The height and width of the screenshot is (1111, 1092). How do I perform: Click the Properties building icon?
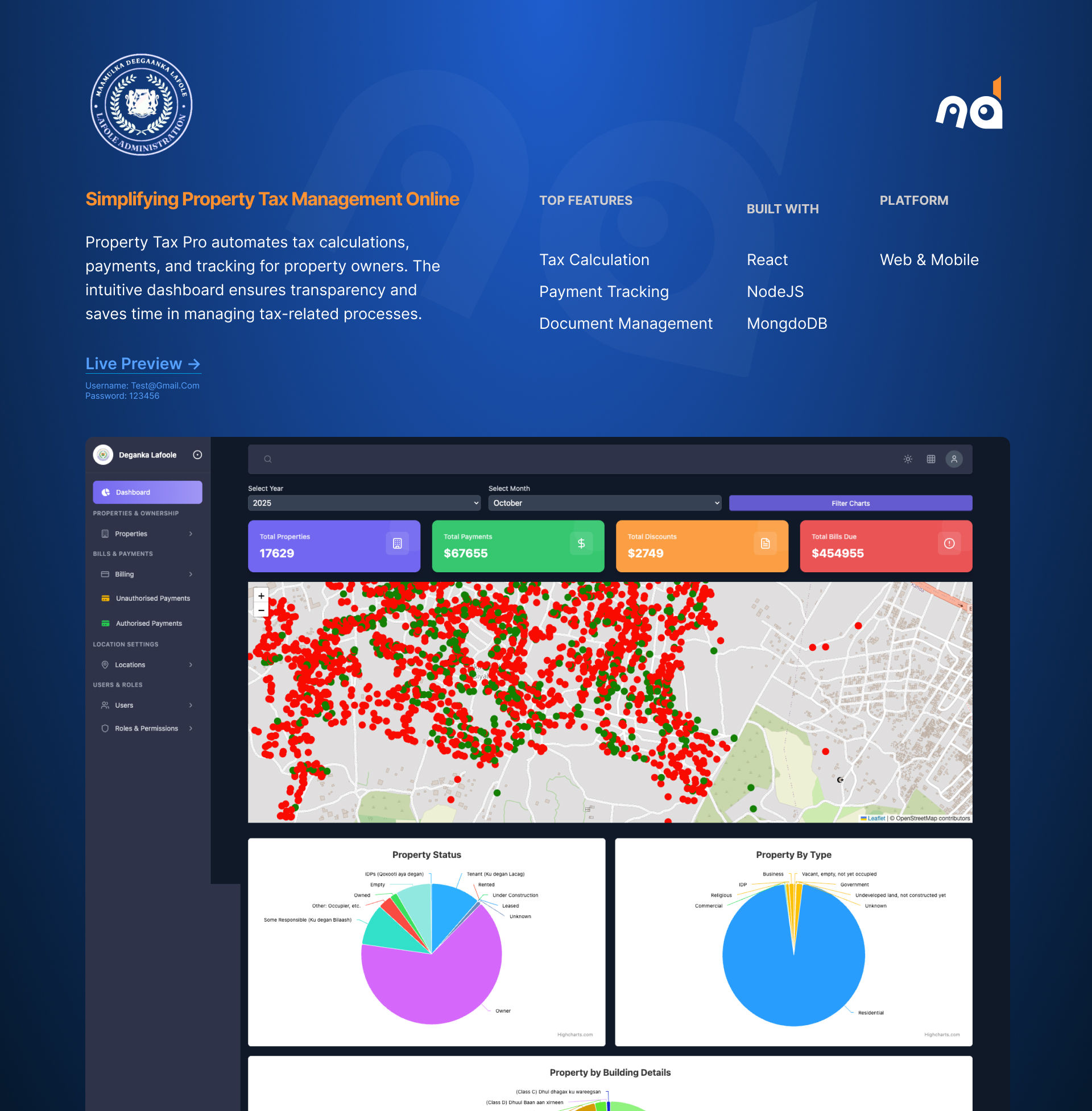pos(105,534)
